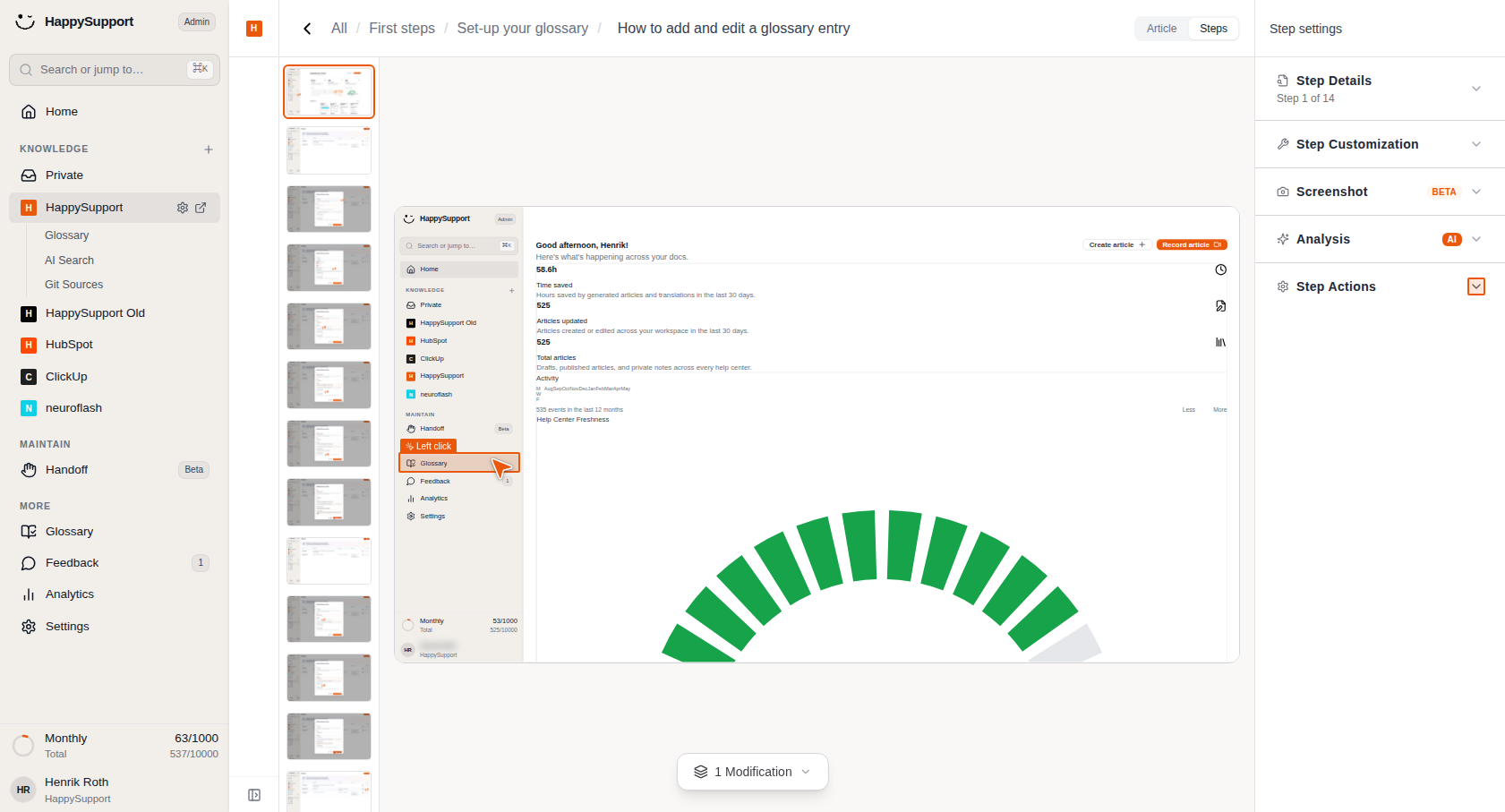Screen dimensions: 1505x812
Task: Click the 'First steps' breadcrumb link
Action: tap(402, 29)
